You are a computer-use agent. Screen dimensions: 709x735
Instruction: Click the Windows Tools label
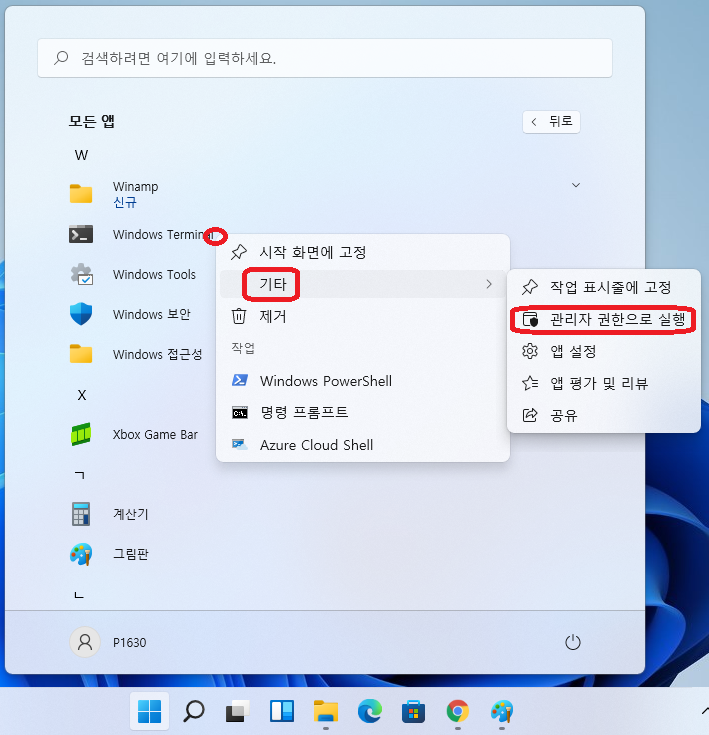tap(154, 274)
